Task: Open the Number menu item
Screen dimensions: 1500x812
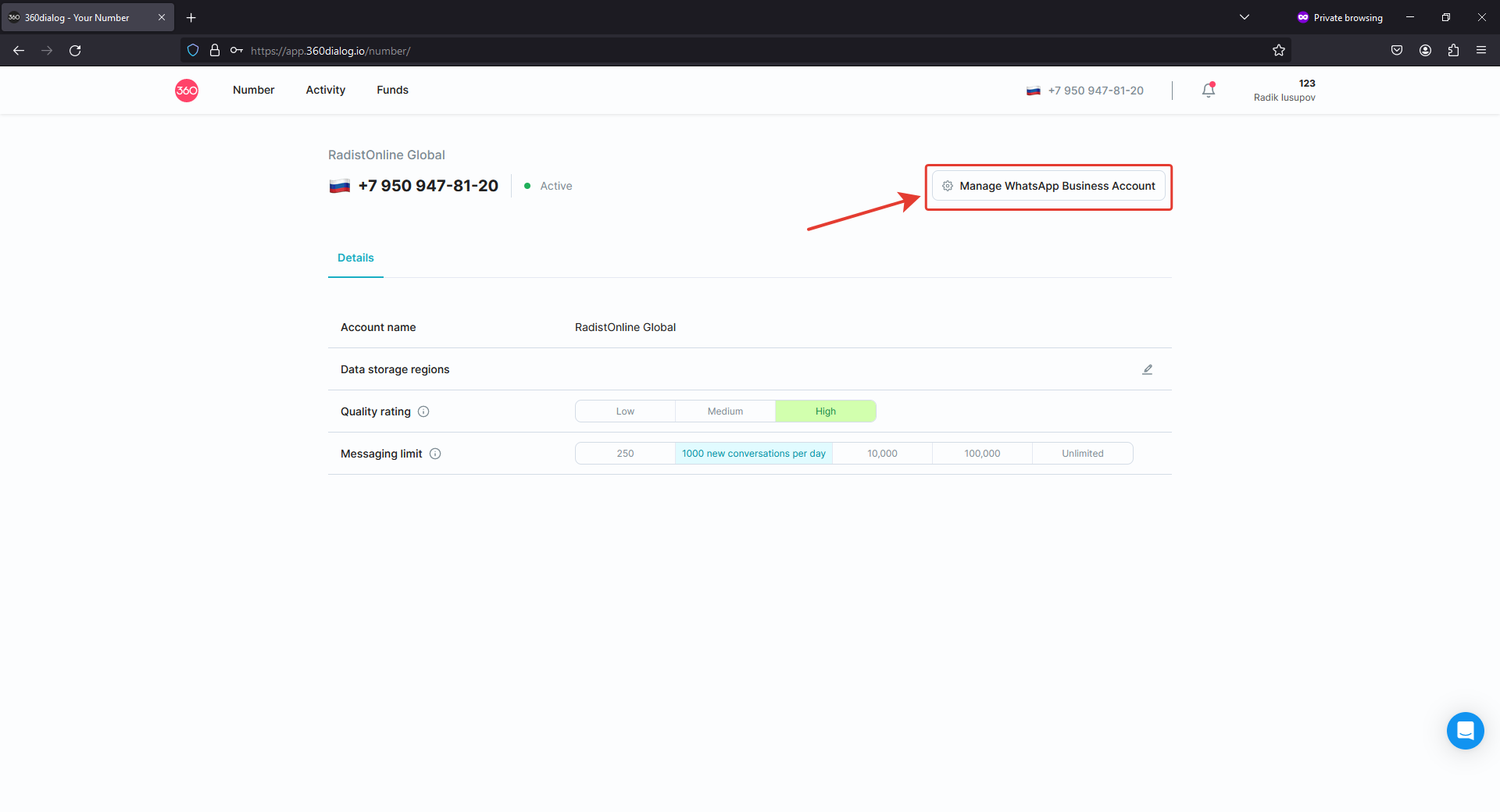Action: coord(254,90)
